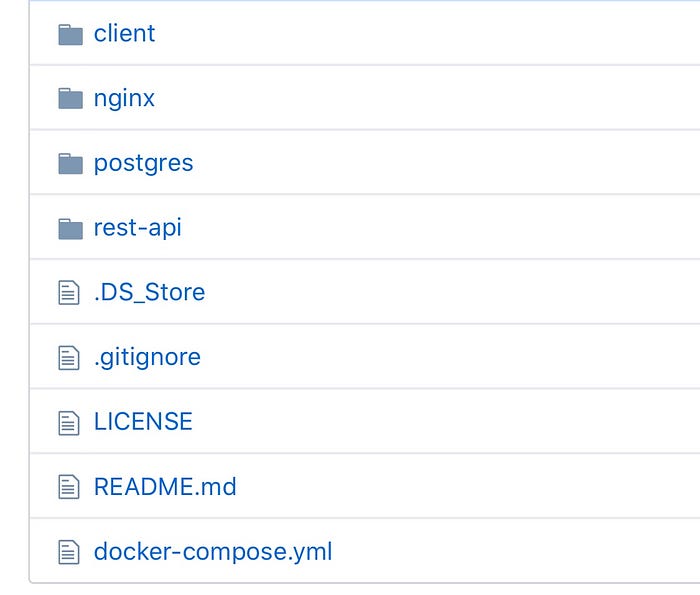
Task: Click the docker-compose.yml file icon
Action: (69, 552)
